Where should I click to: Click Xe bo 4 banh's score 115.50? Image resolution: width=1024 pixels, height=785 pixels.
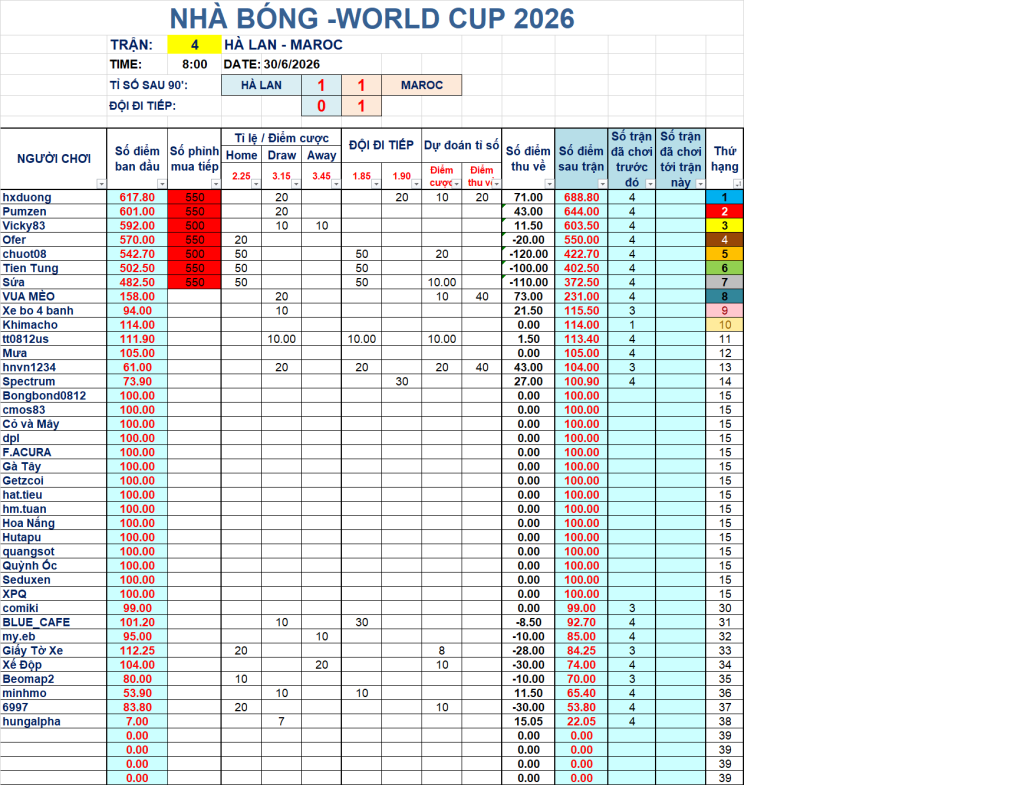coord(581,311)
